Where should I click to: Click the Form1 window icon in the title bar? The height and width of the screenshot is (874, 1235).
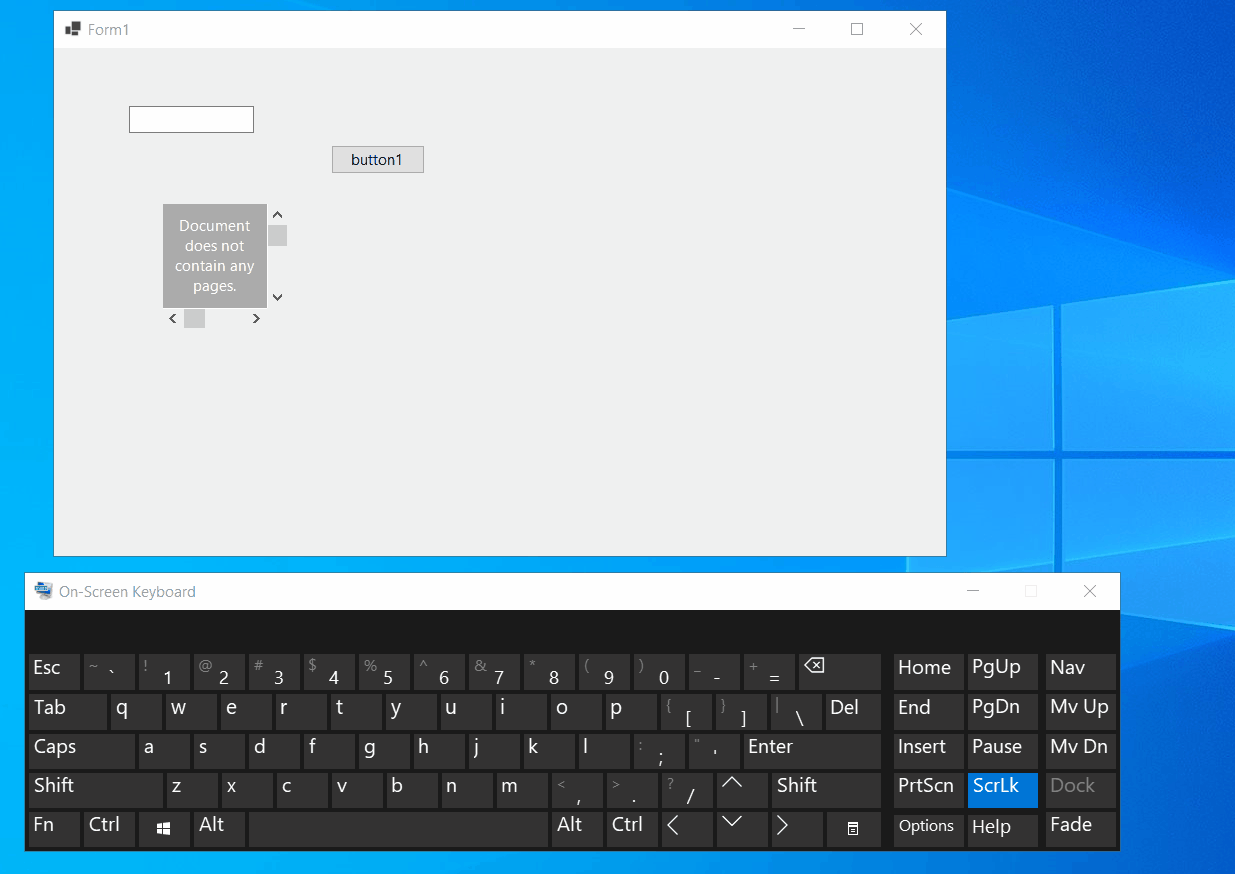coord(72,29)
